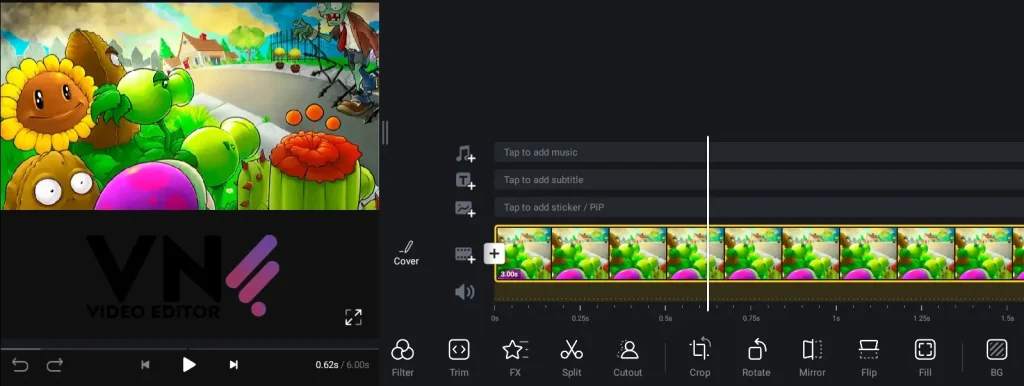This screenshot has height=386, width=1024.
Task: Open the Cutout tool
Action: click(628, 357)
